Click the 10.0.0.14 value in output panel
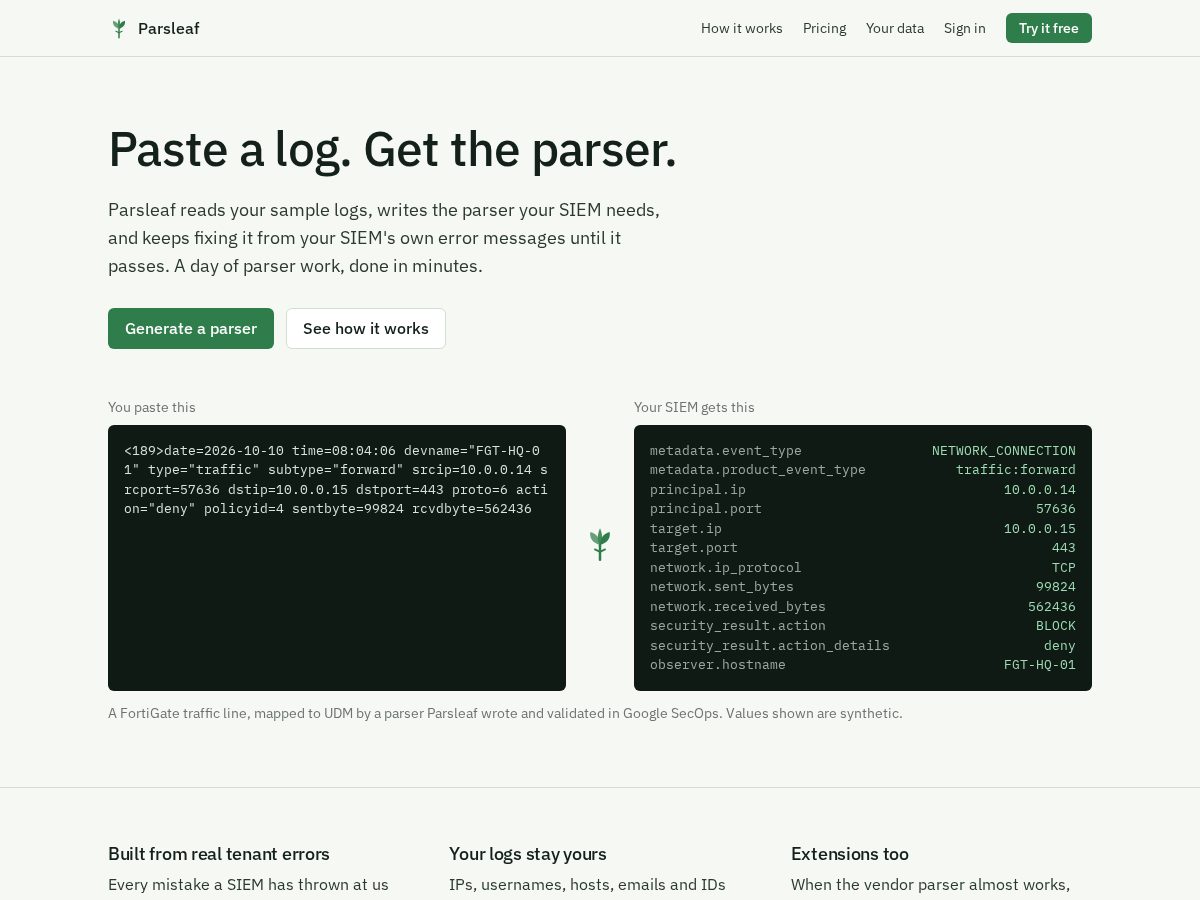This screenshot has width=1200, height=900. (x=1040, y=490)
